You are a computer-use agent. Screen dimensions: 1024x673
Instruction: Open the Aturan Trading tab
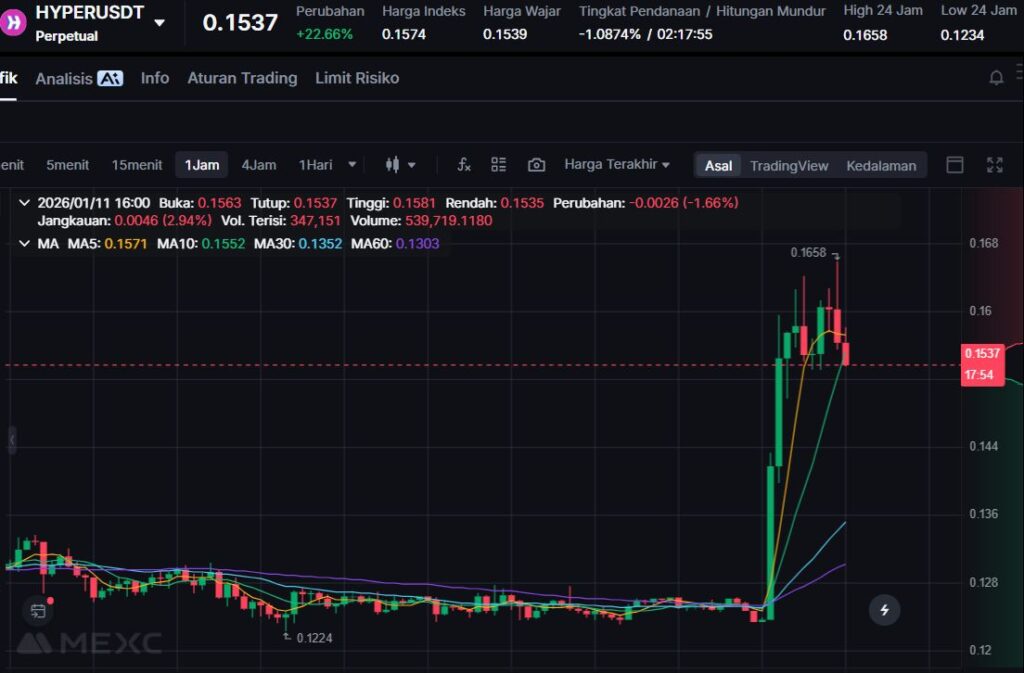[x=242, y=78]
